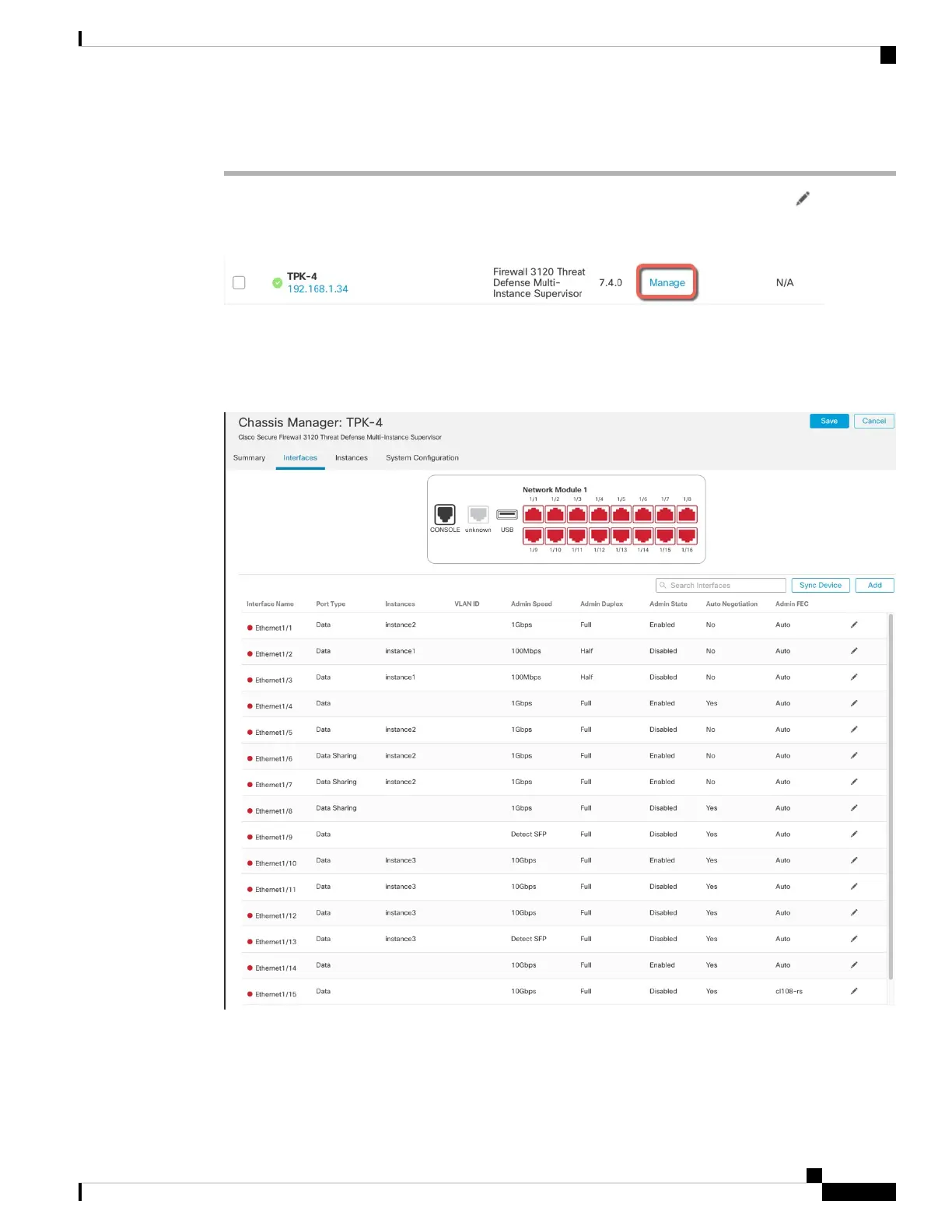Edit Ethernet1/11 with its pencil icon

tap(854, 887)
